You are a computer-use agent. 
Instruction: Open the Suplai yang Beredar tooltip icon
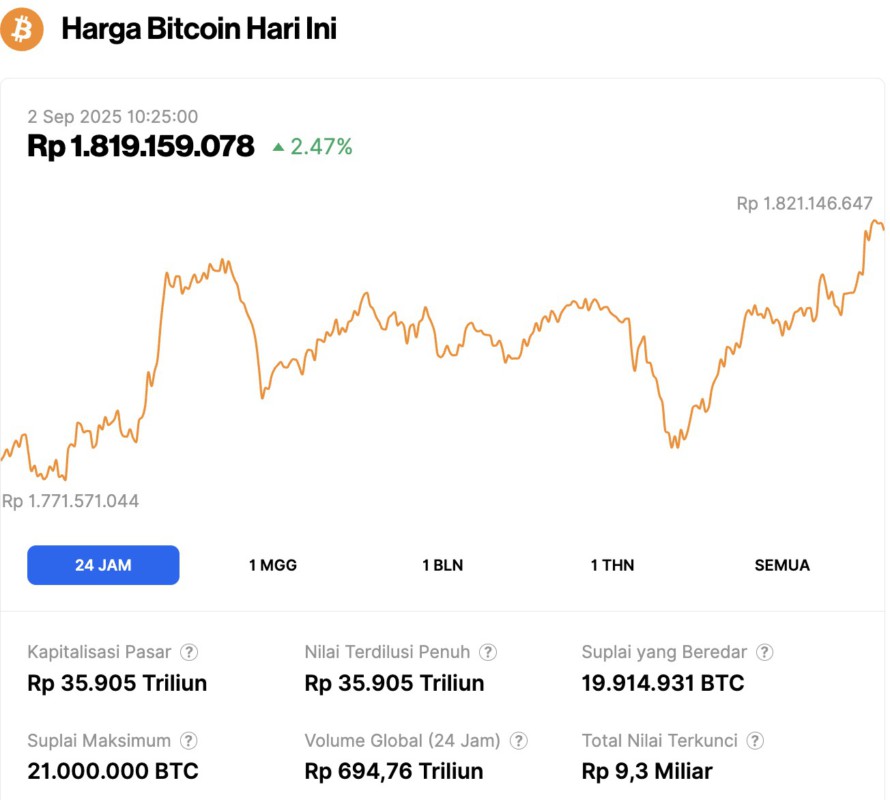tap(764, 651)
